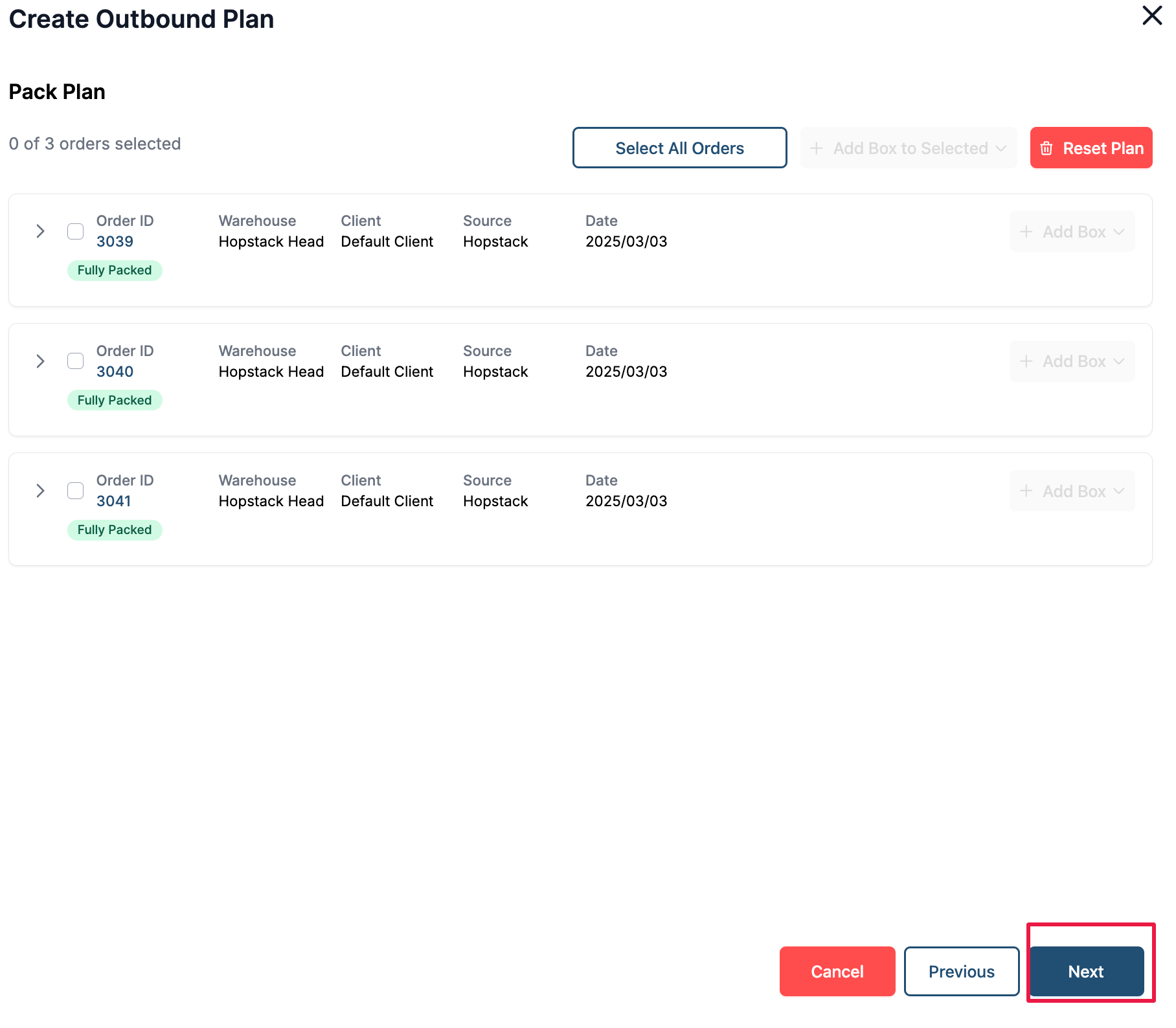
Task: Check the box next to order 3041
Action: (76, 491)
